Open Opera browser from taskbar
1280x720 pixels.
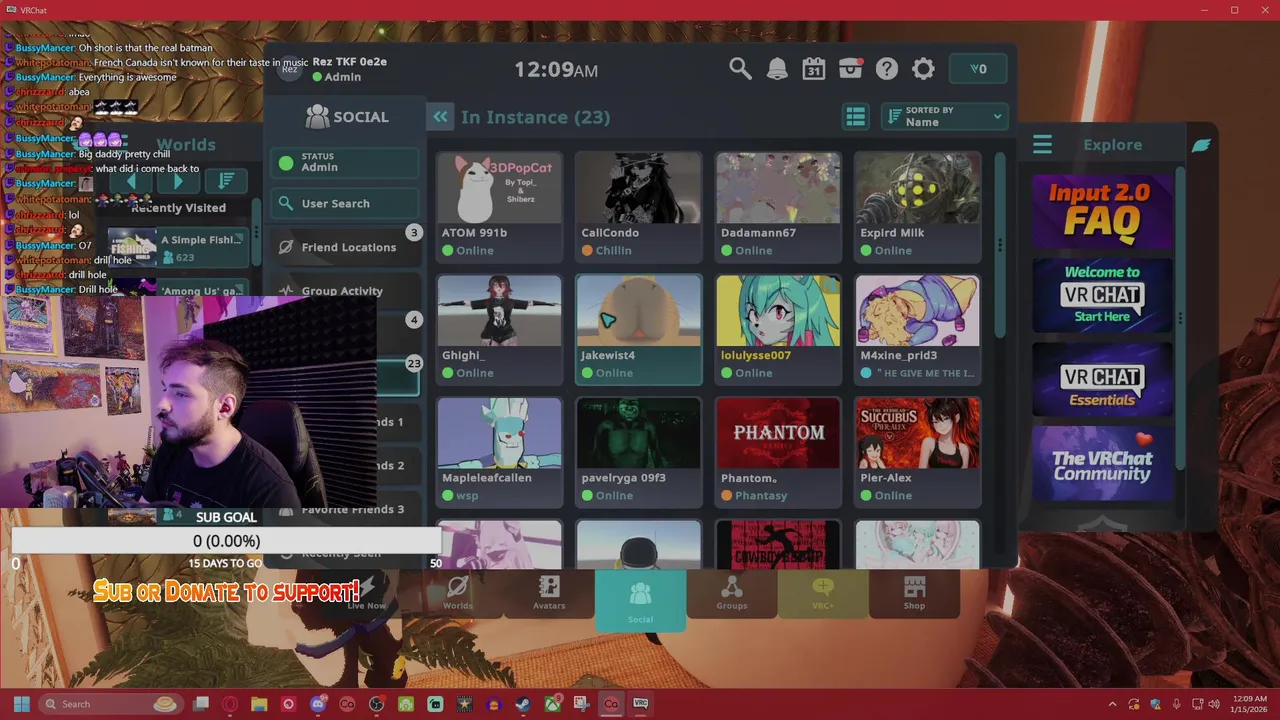(230, 704)
